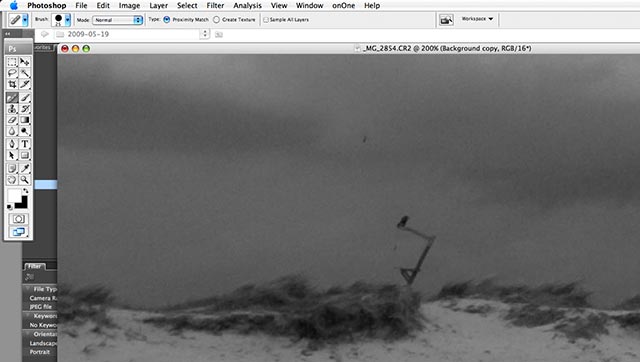Collapse the toolbox with double arrows
The width and height of the screenshot is (640, 362).
point(8,34)
